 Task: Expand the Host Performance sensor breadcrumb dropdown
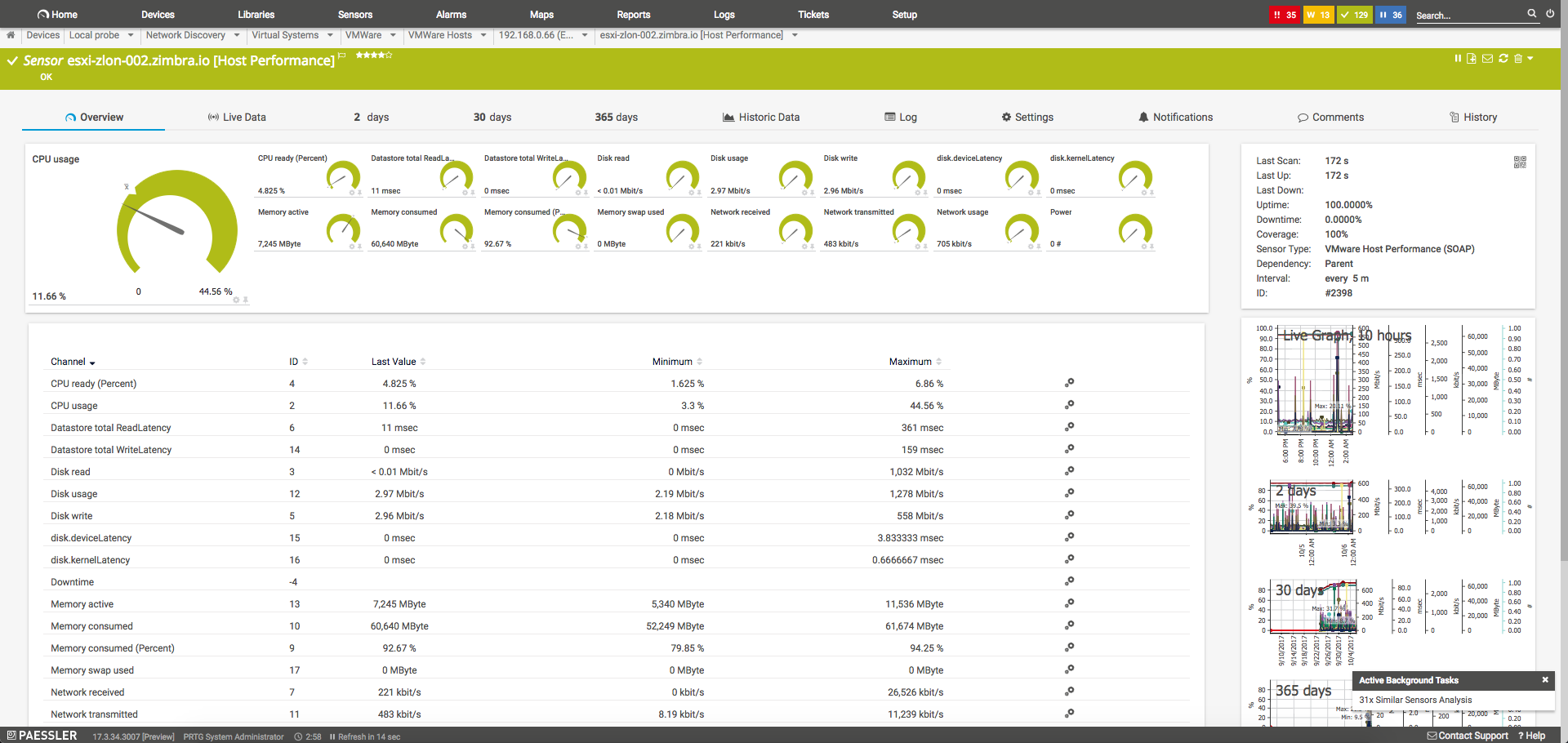point(795,35)
